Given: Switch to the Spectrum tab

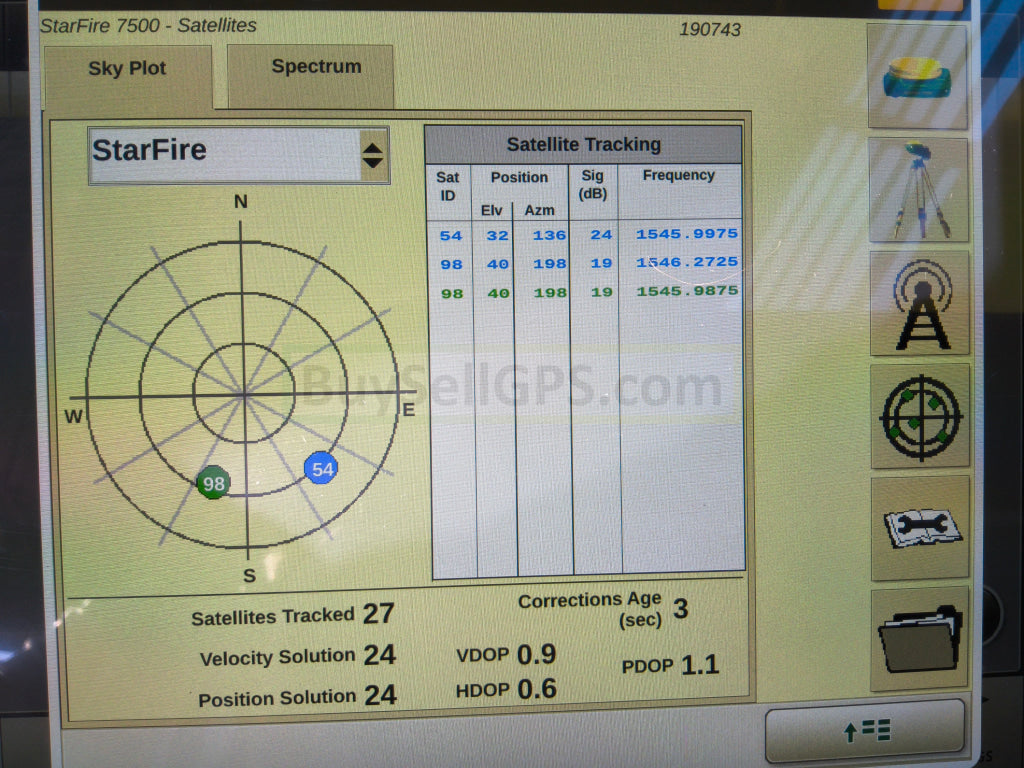Looking at the screenshot, I should pyautogui.click(x=316, y=67).
